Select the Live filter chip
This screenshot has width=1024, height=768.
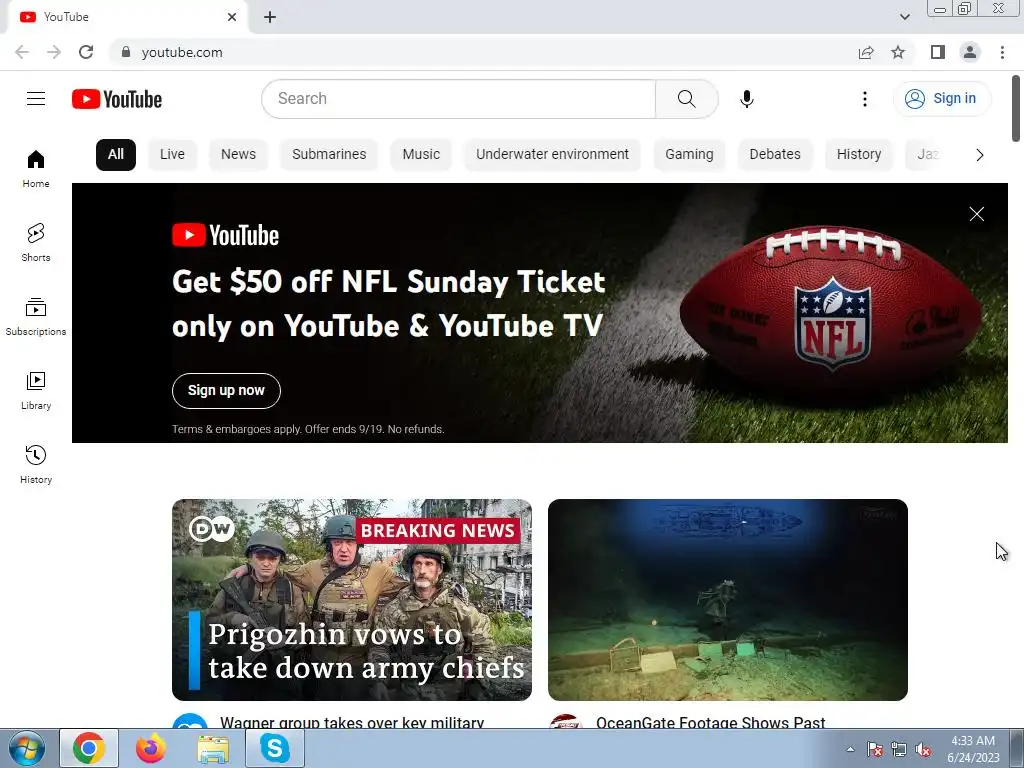pos(172,155)
